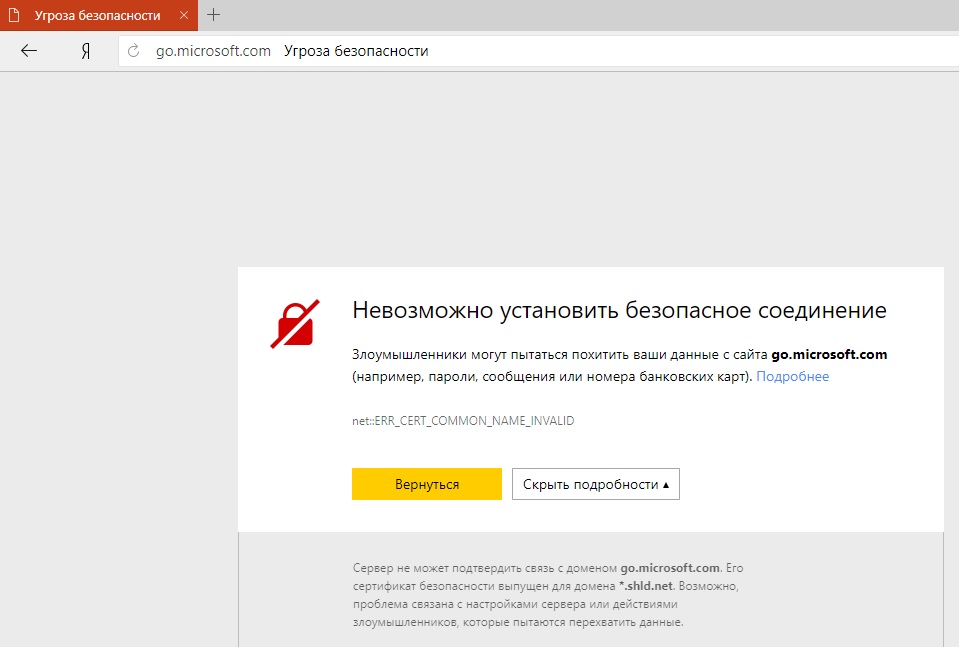Click the heading Невозможно установить безопасное соединение
This screenshot has height=647, width=959.
click(619, 310)
